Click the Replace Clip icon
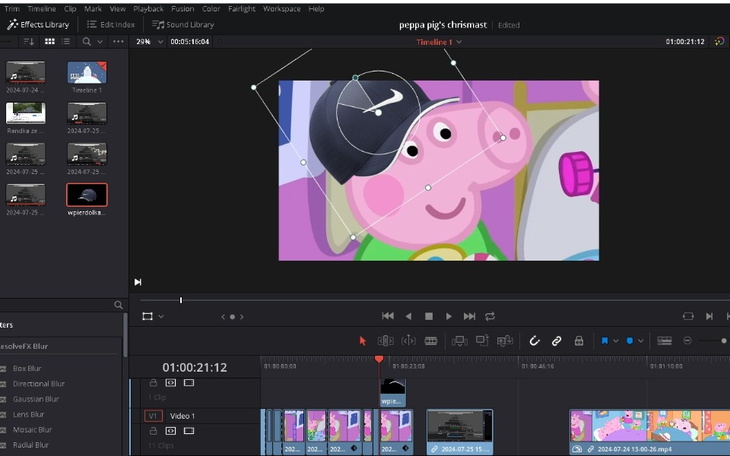 505,341
